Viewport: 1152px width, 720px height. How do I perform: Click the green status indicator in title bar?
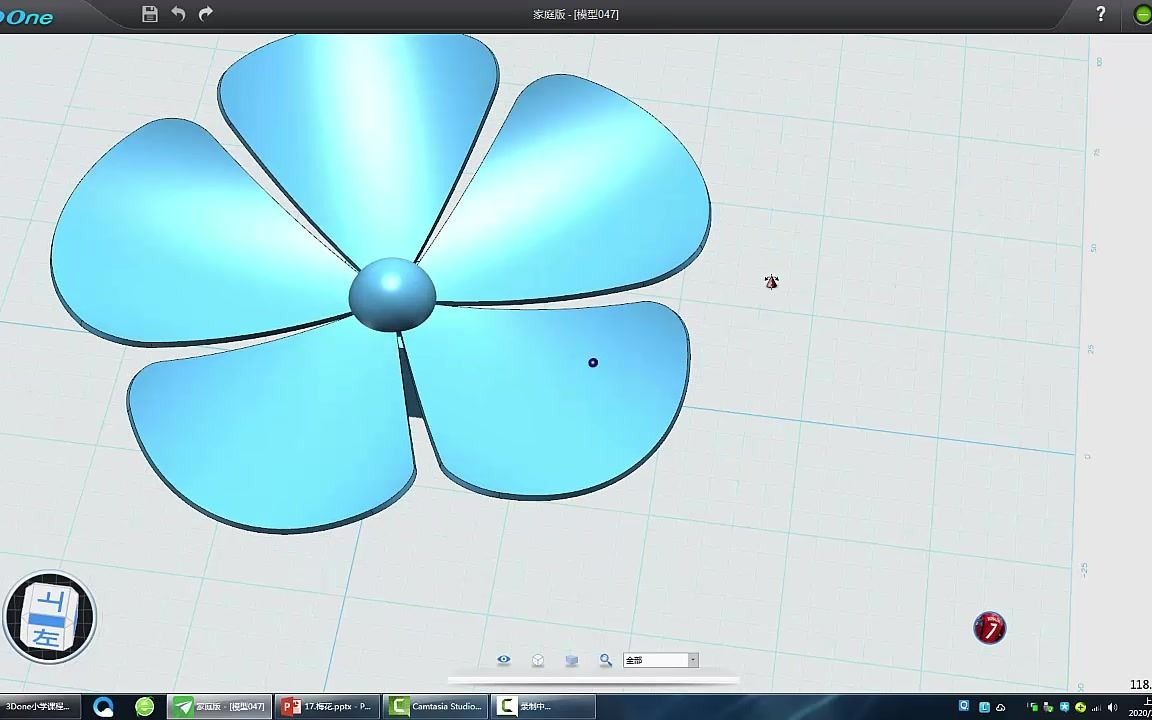coord(1143,14)
